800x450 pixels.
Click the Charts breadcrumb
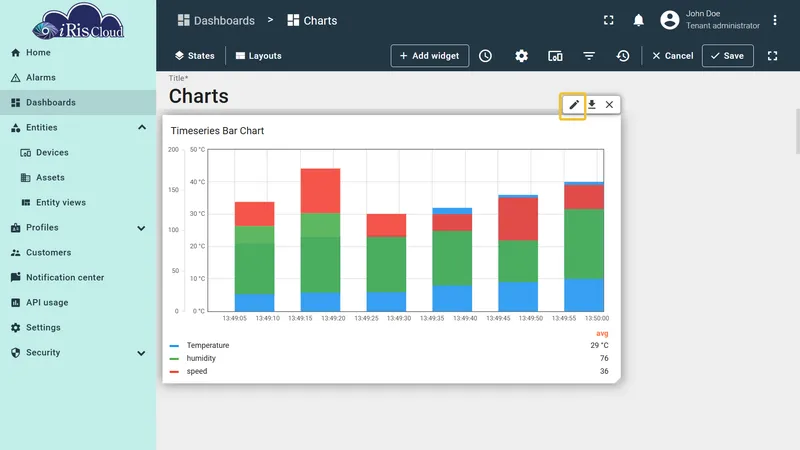312,20
